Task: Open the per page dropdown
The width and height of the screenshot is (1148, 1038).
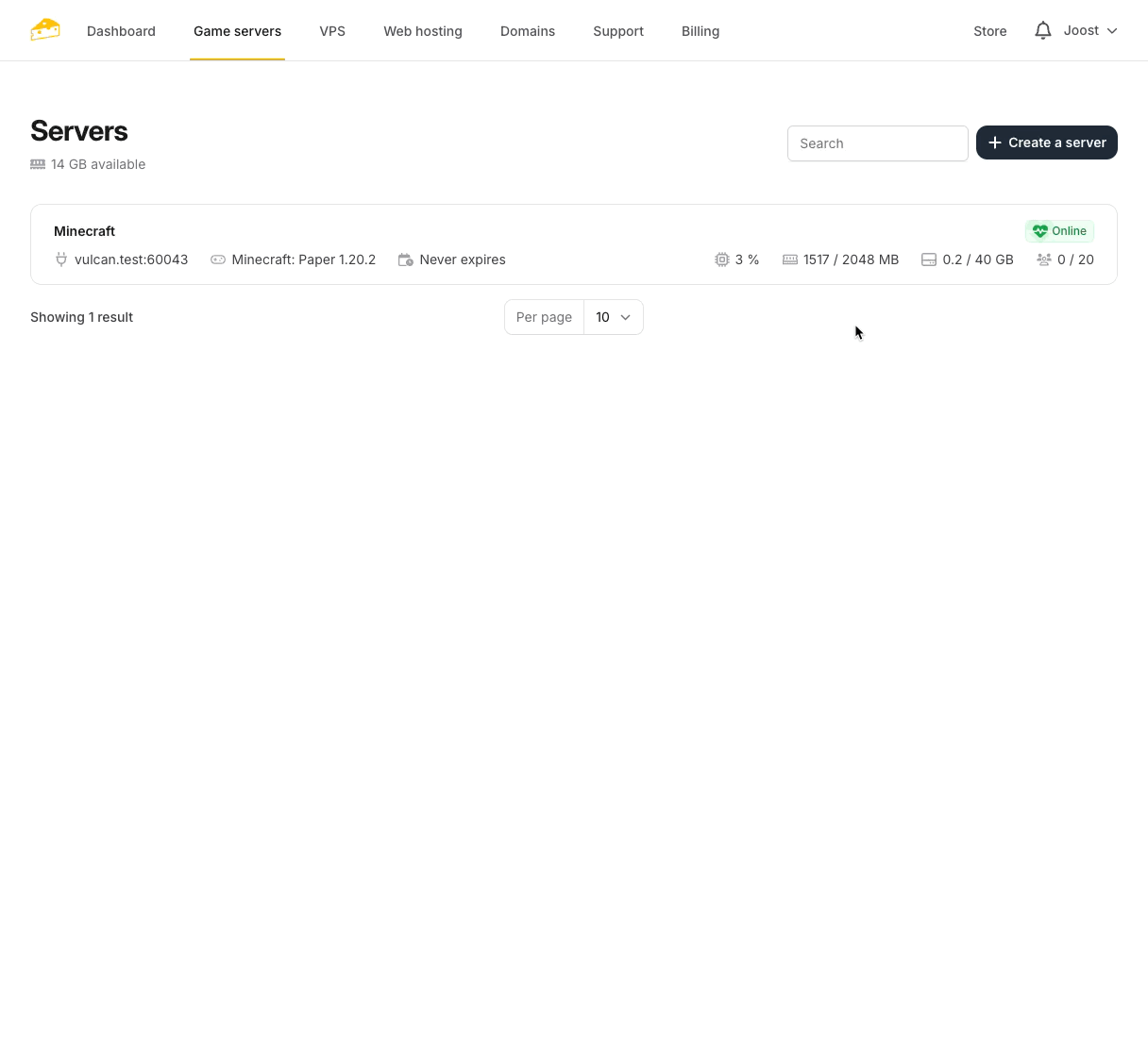Action: point(613,317)
